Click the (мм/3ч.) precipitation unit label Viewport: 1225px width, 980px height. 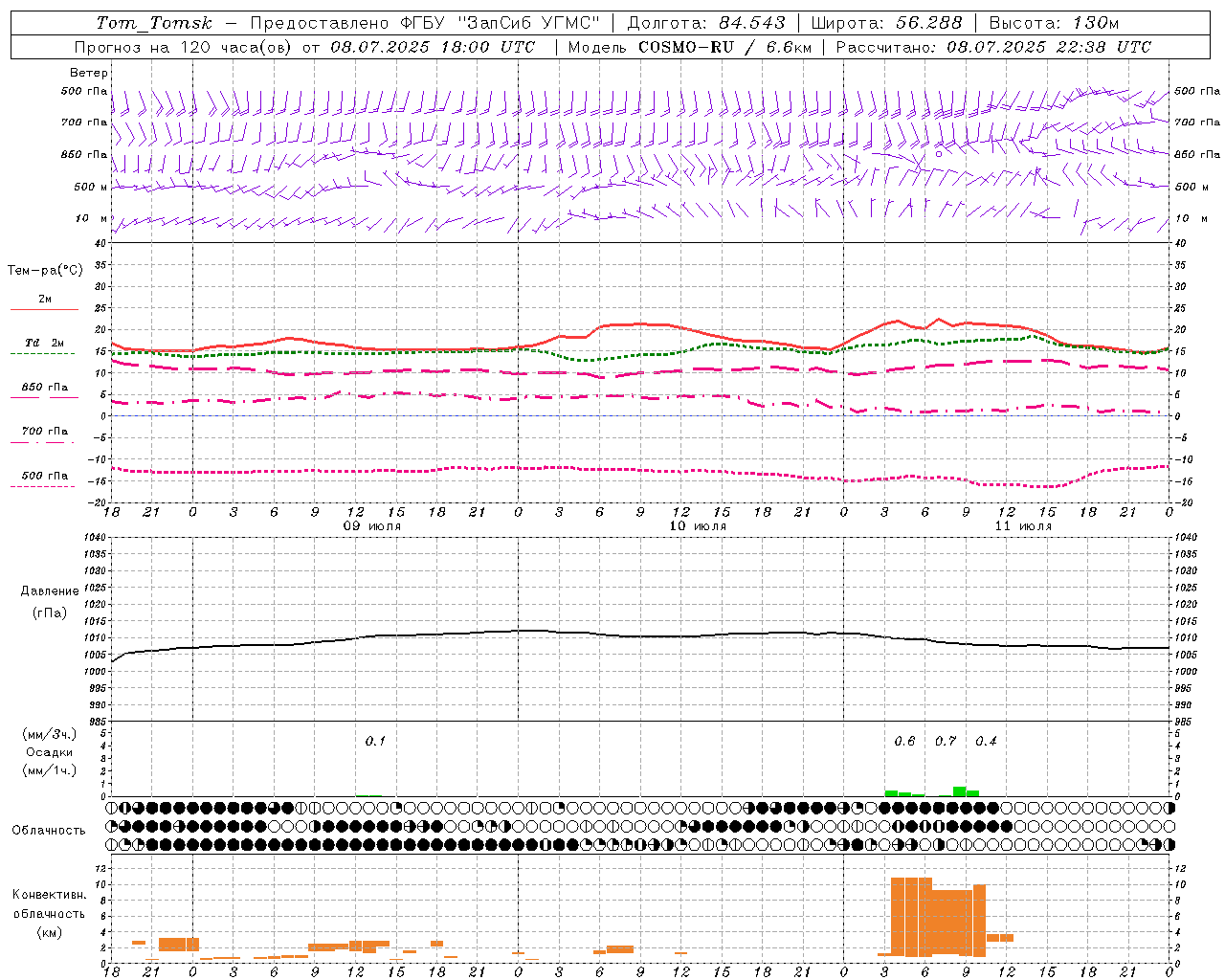[x=50, y=734]
